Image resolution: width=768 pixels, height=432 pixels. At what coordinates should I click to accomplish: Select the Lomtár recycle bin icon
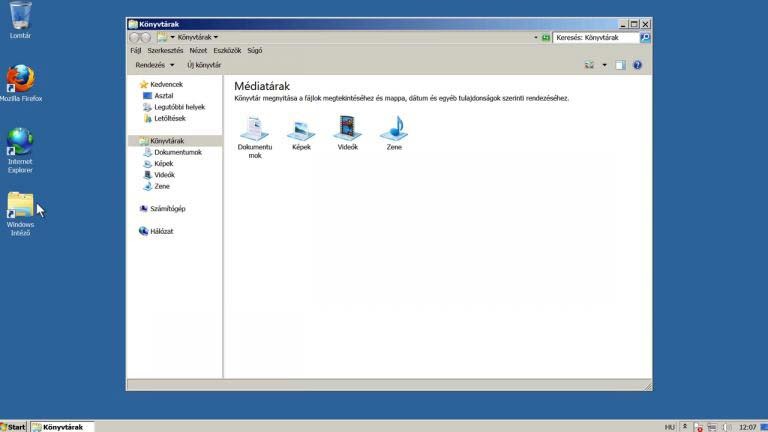[x=20, y=16]
